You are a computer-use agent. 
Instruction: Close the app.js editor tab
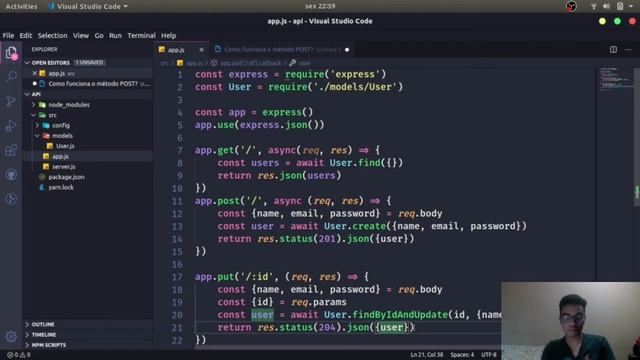click(201, 50)
